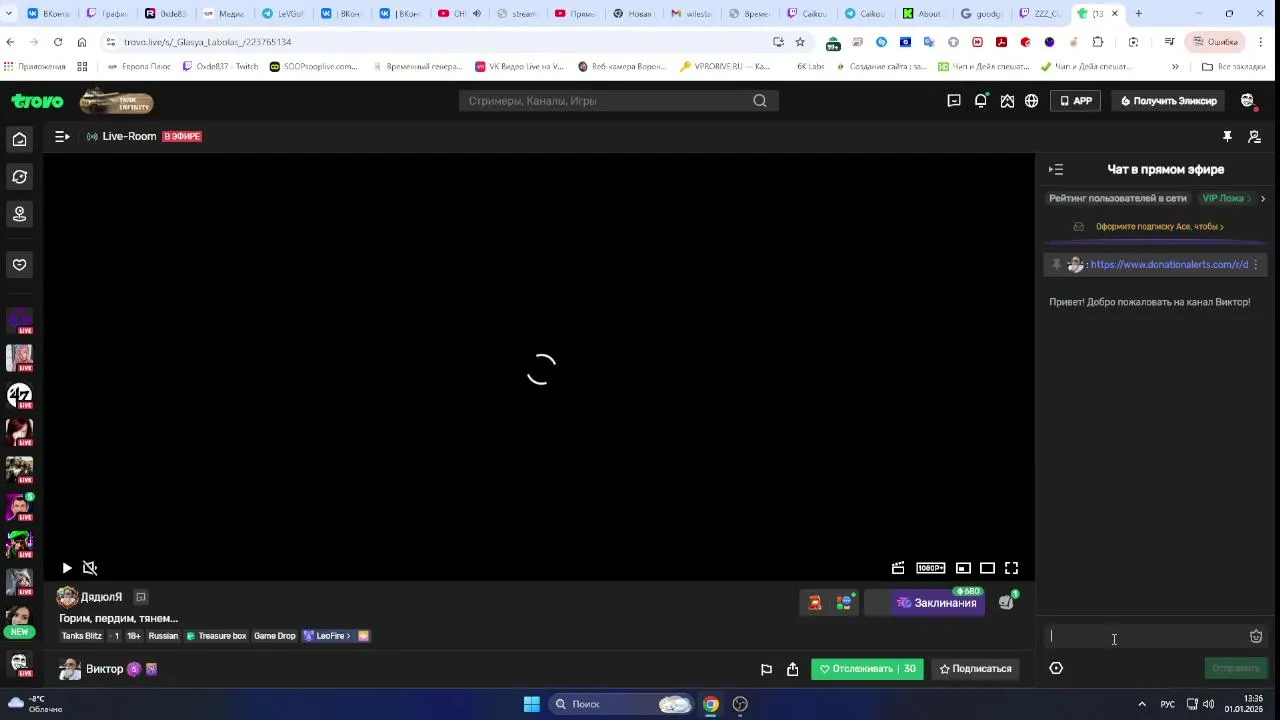Unmute the stream volume
The width and height of the screenshot is (1280, 720).
pos(90,568)
